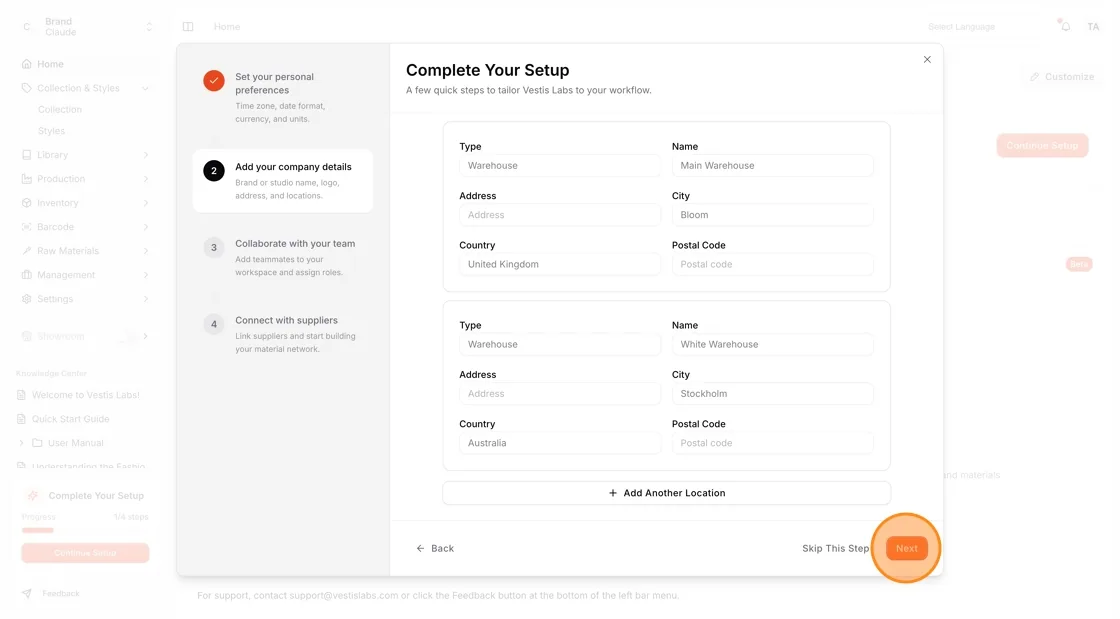Close the Complete Your Setup dialog
The width and height of the screenshot is (1120, 619).
pyautogui.click(x=927, y=59)
